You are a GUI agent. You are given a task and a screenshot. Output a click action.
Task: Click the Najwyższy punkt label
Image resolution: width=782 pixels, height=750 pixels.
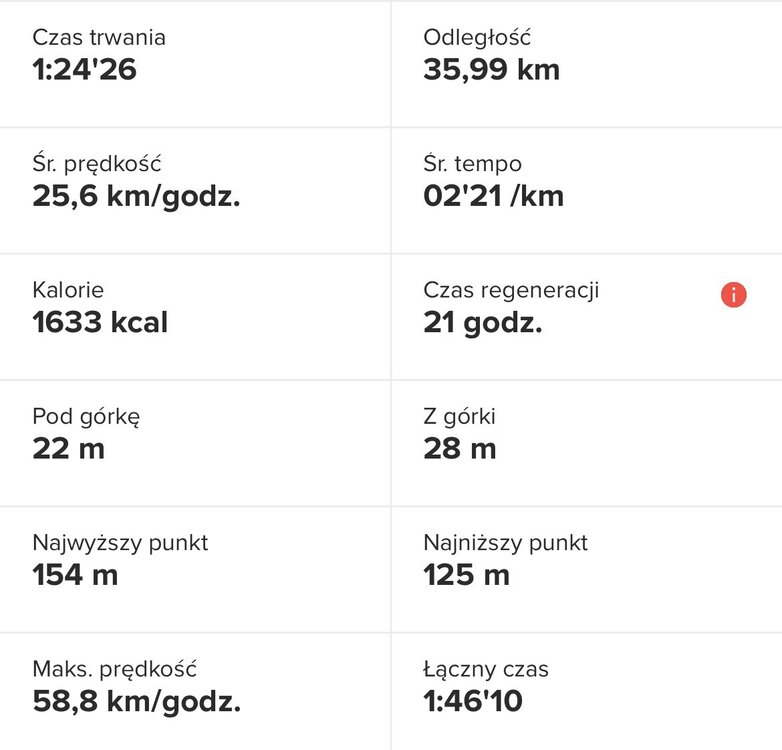click(120, 543)
